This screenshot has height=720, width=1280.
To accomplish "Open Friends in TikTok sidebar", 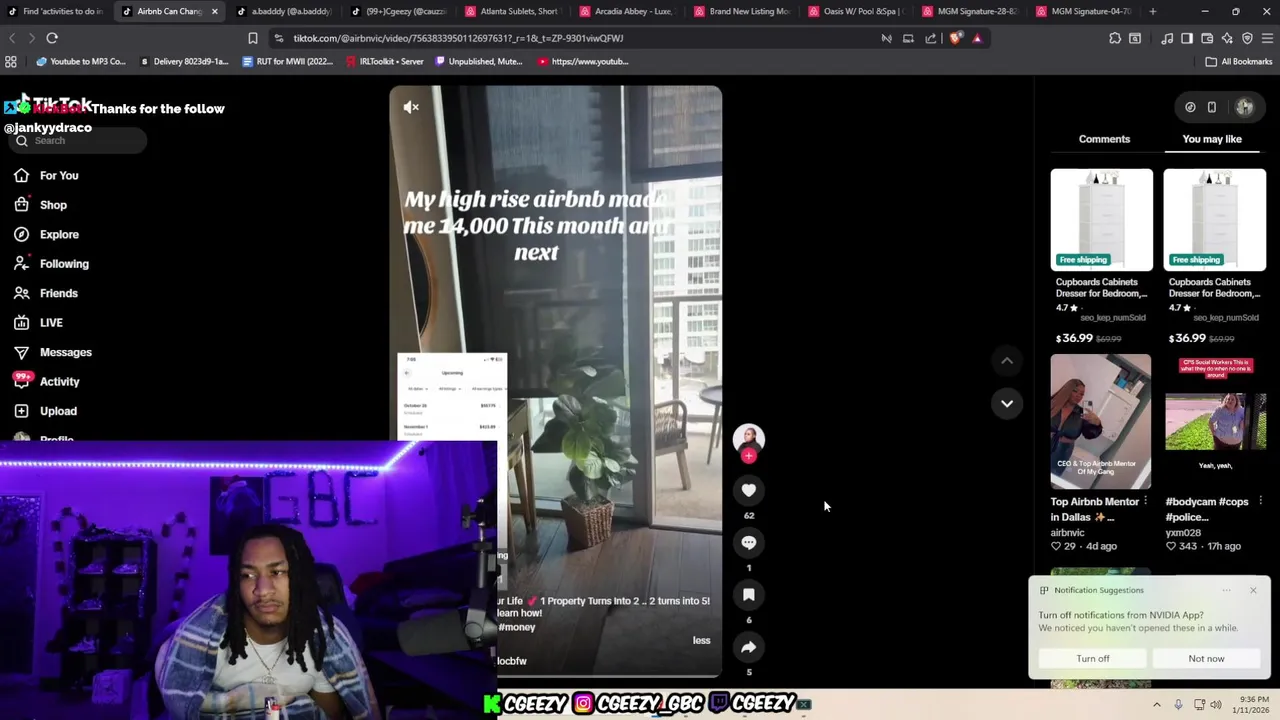I will 58,293.
